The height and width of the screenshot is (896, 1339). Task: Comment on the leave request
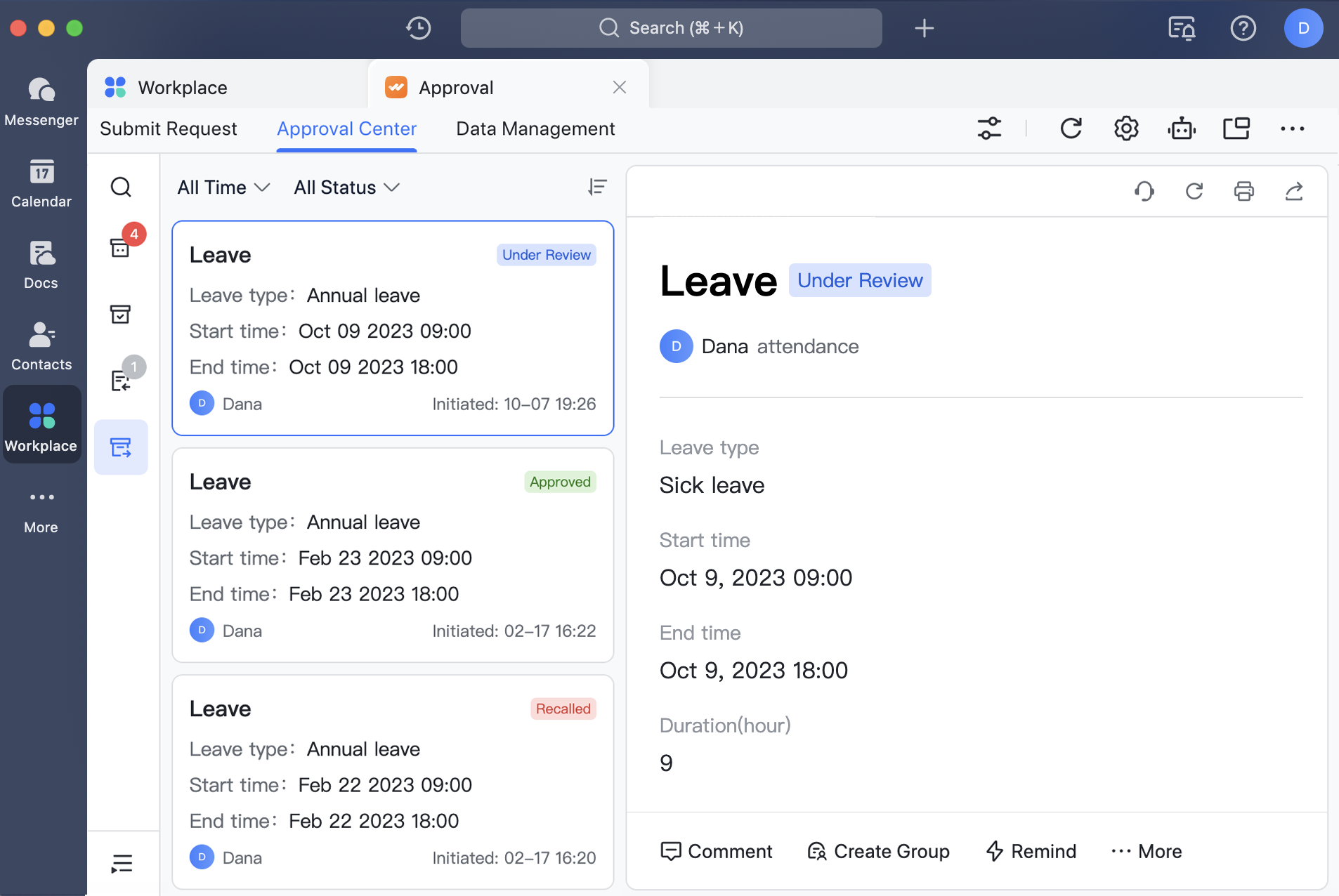(716, 851)
